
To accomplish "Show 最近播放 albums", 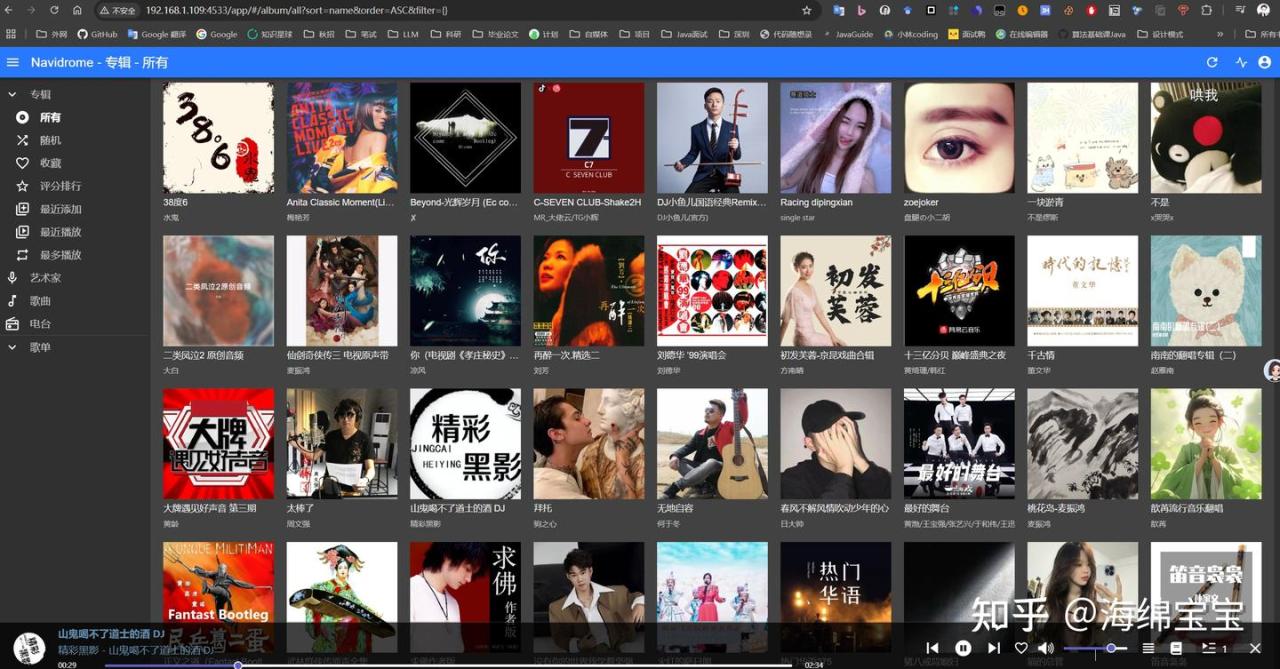I will [75, 232].
